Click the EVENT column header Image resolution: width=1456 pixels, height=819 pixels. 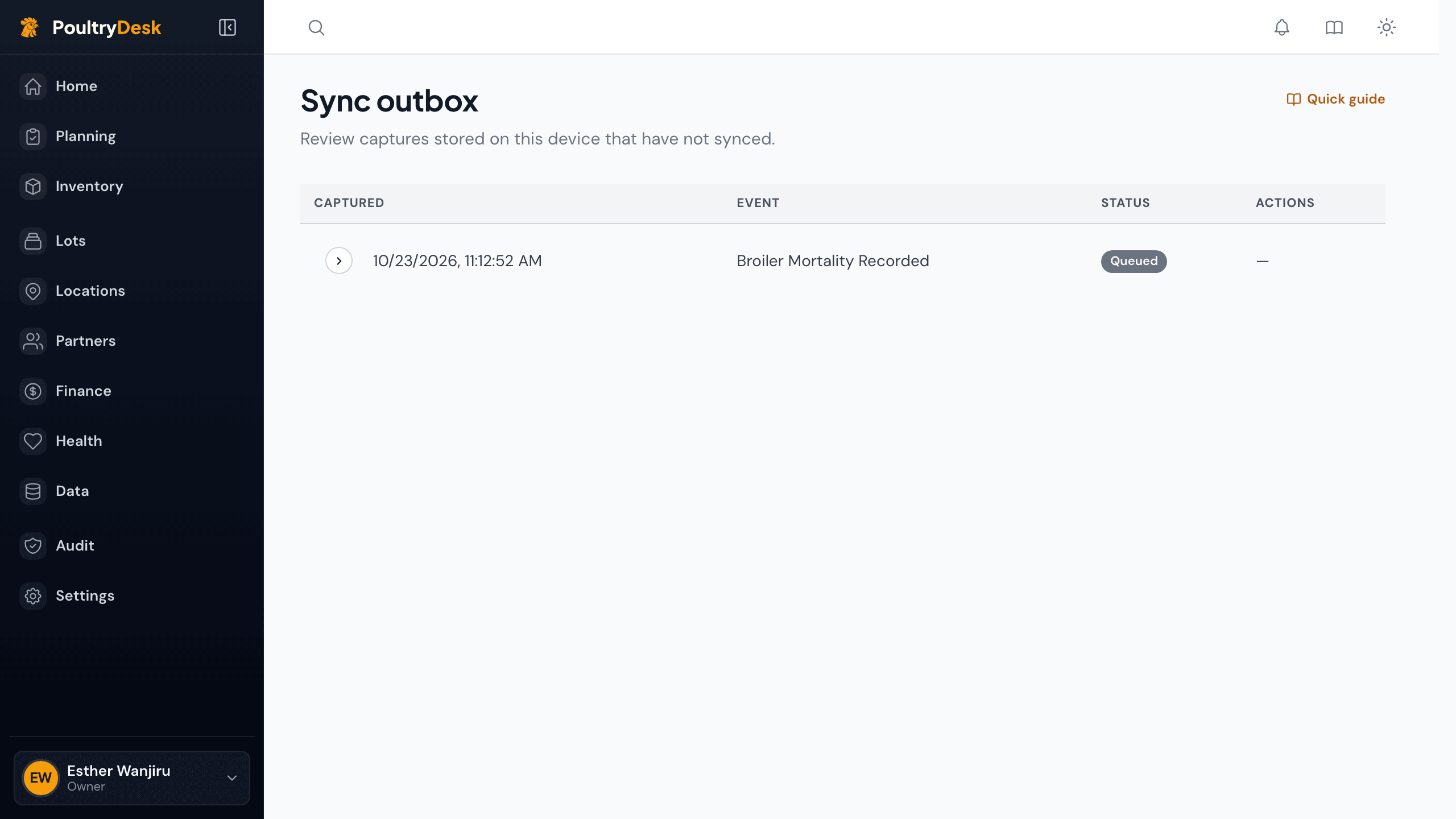758,203
